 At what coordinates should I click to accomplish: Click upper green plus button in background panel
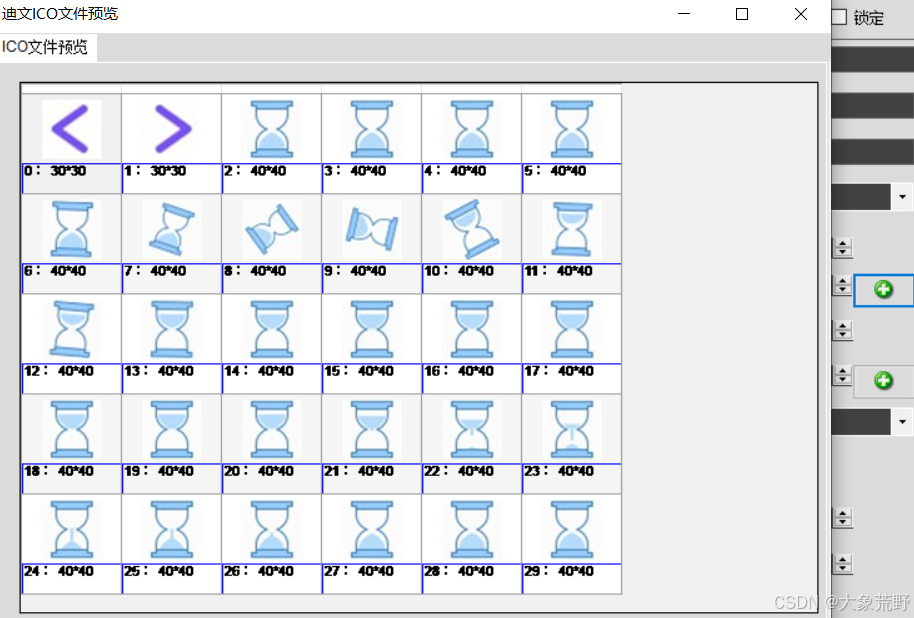pyautogui.click(x=884, y=289)
